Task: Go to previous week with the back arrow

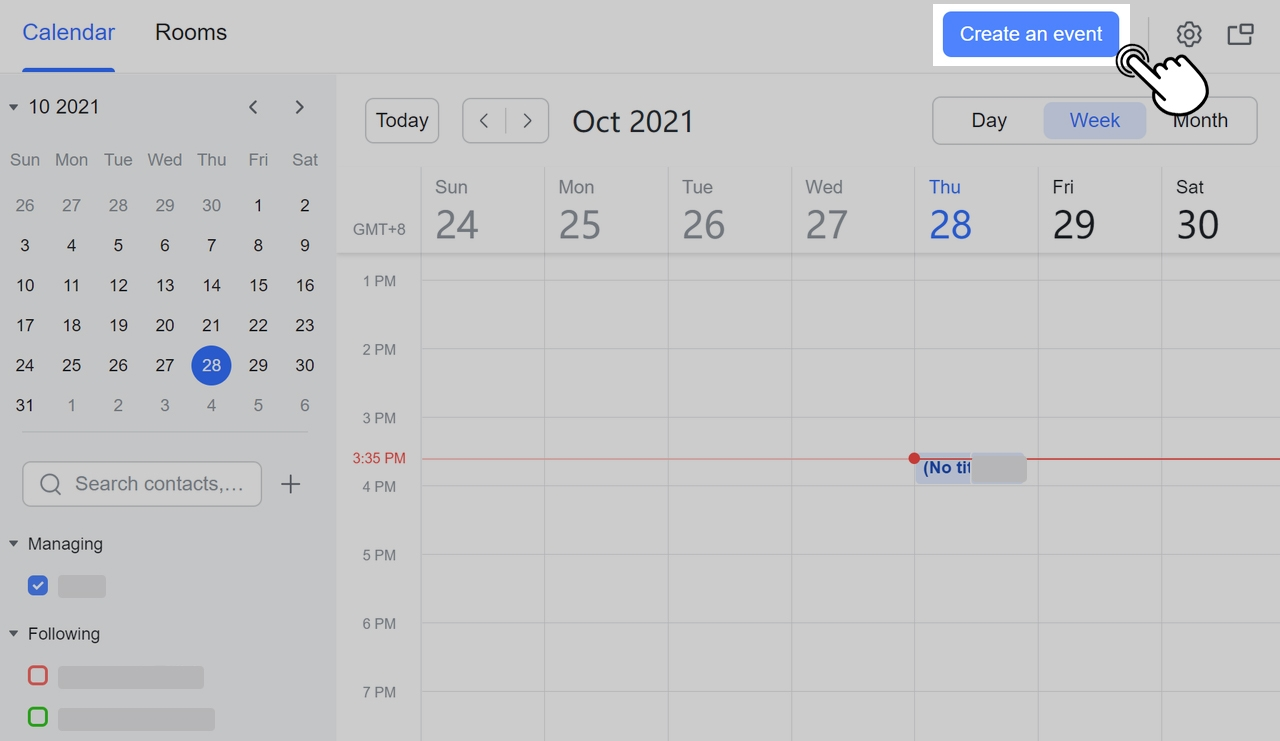Action: pos(483,120)
